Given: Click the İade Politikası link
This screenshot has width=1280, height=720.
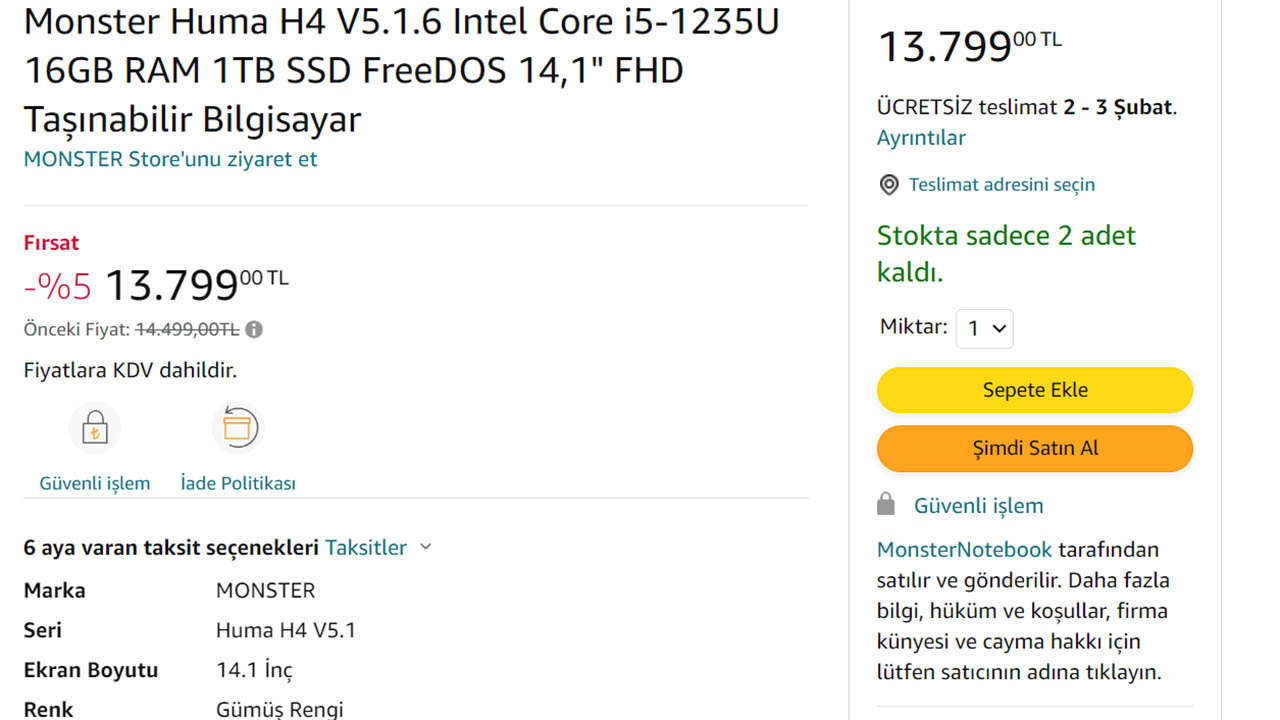Looking at the screenshot, I should click(238, 483).
